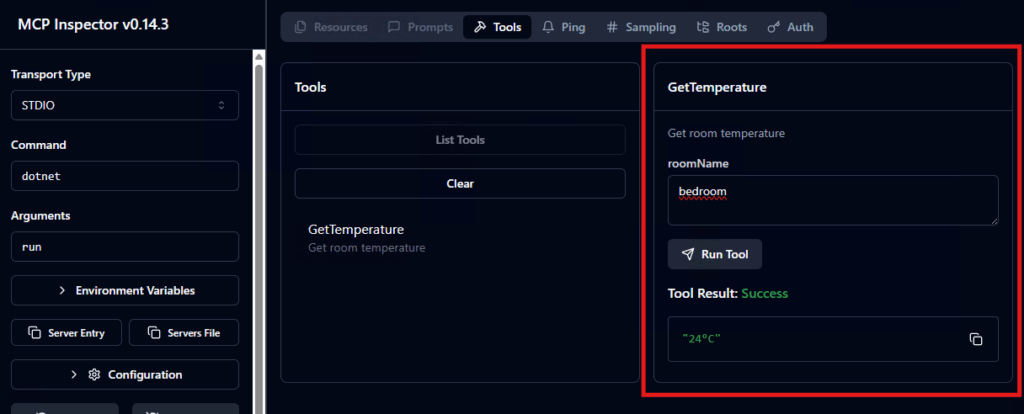Click the Configuration gear icon

click(94, 375)
